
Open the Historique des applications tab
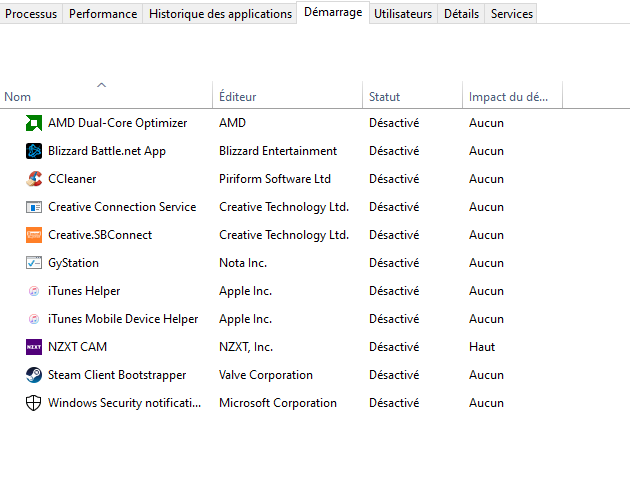220,14
